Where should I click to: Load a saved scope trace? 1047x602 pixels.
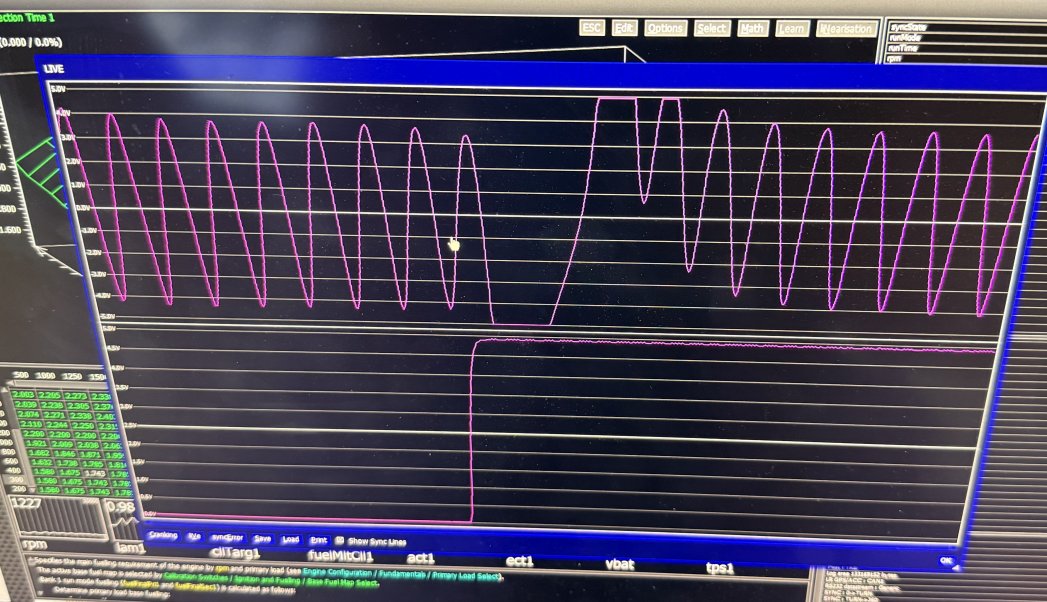coord(291,539)
